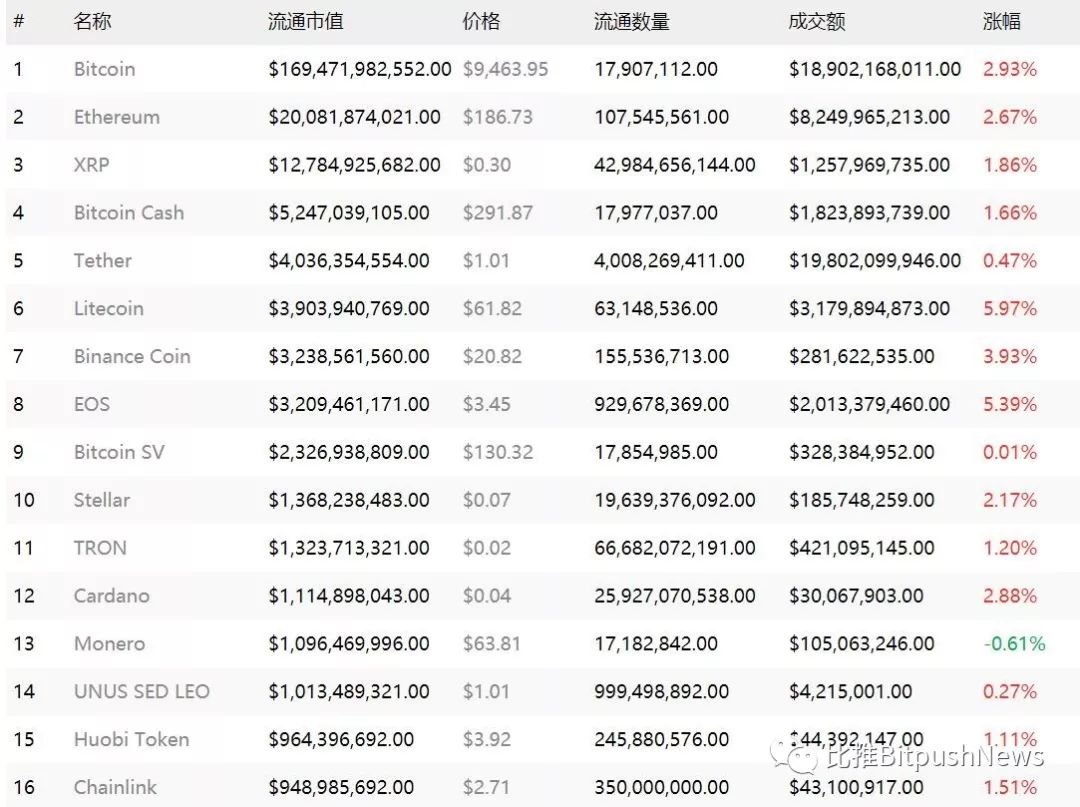
Task: Click Monero's -0.61% change value
Action: coord(1014,644)
